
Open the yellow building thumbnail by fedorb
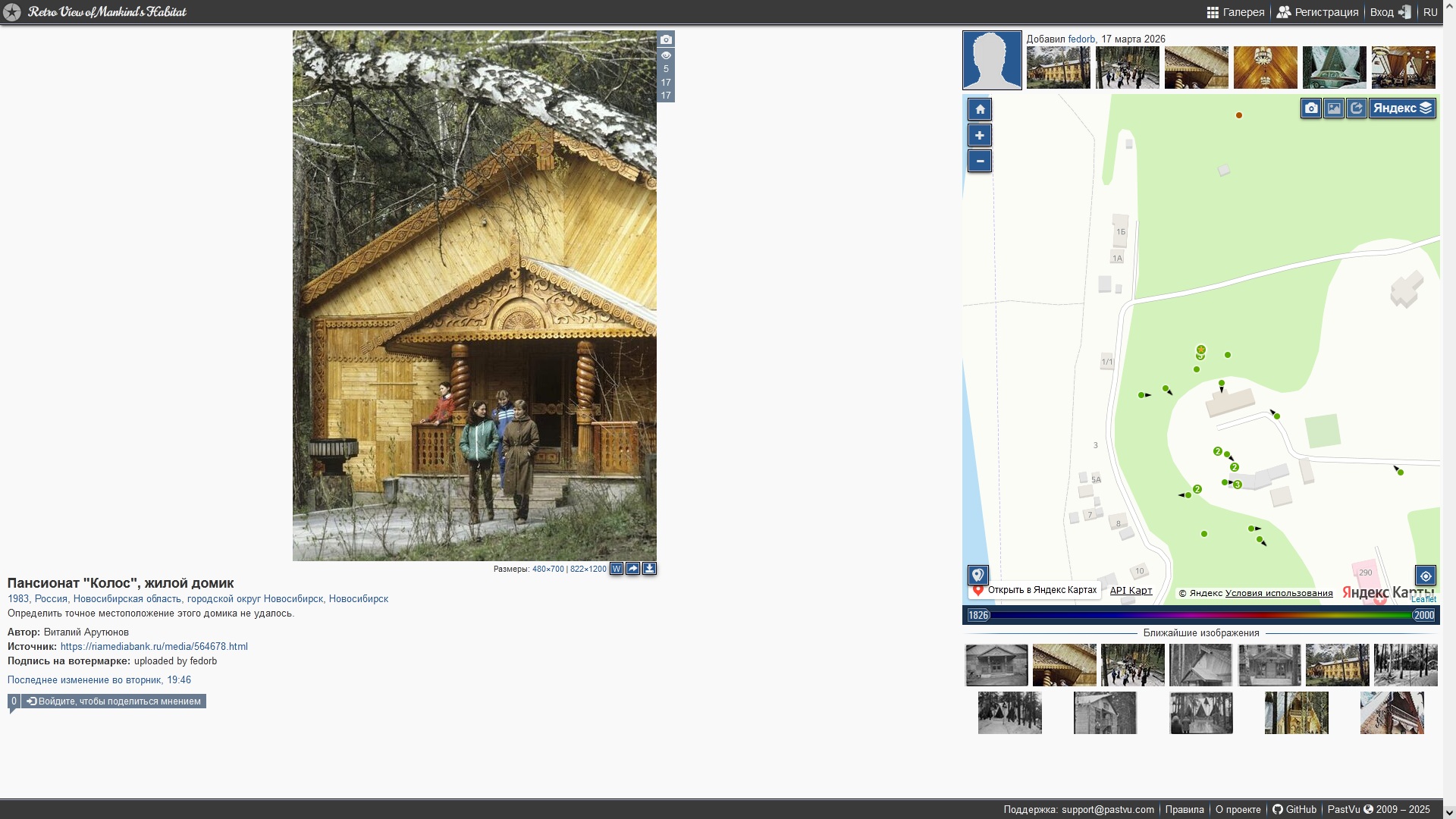tap(1058, 67)
